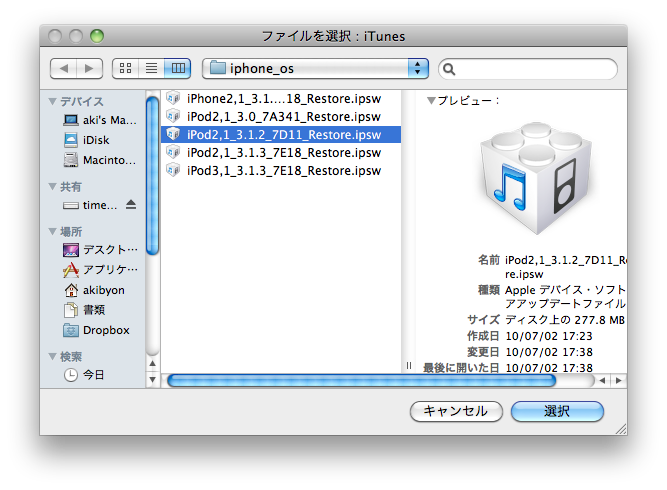The width and height of the screenshot is (667, 490).
Task: Switch to icon view
Action: coord(125,68)
